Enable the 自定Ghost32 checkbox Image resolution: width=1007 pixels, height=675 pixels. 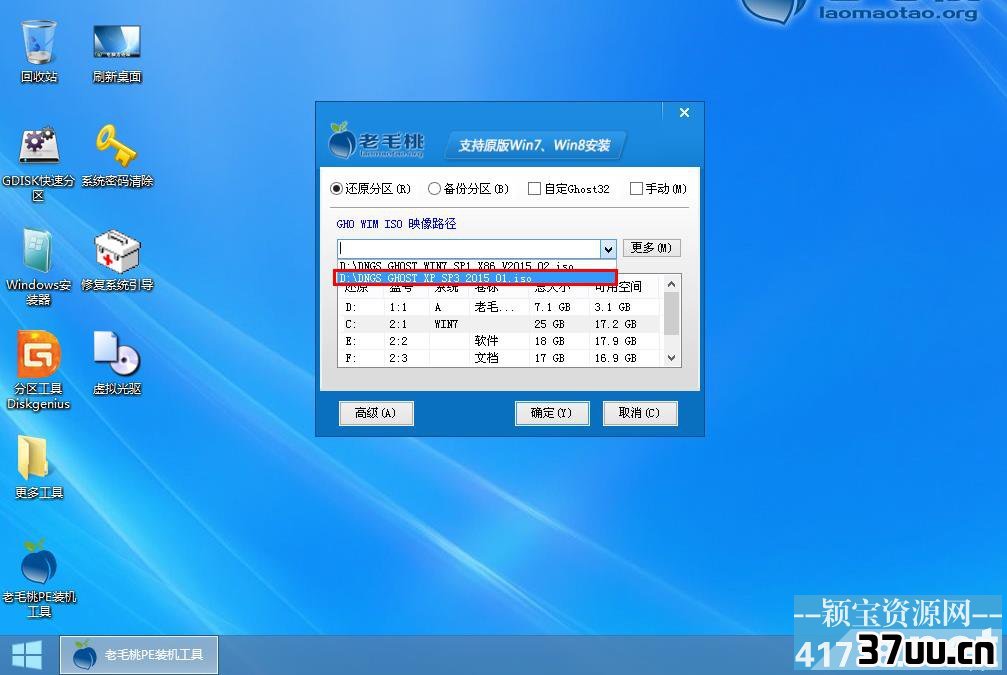coord(568,189)
